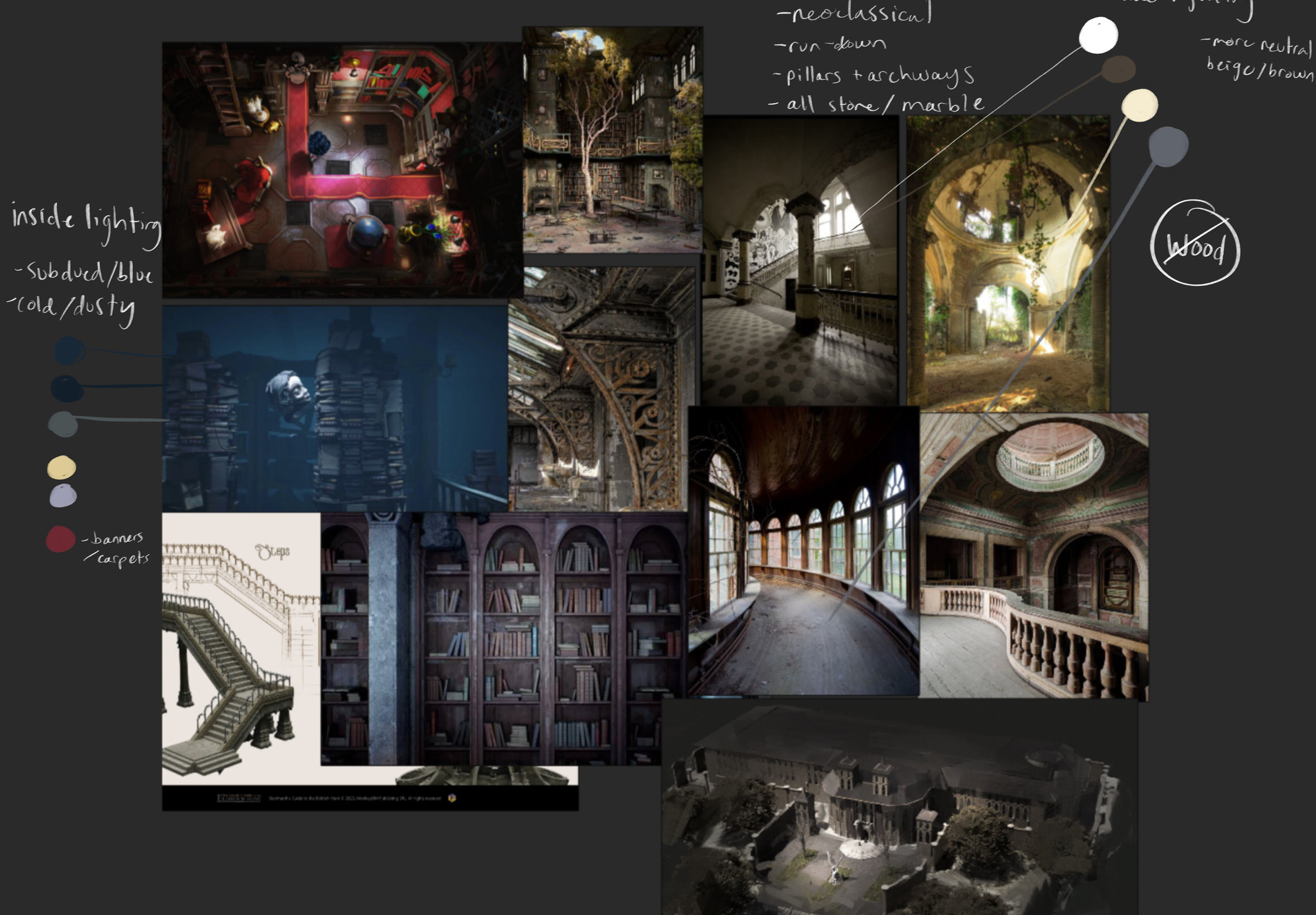Select the white color dot
This screenshot has height=915, width=1316.
(x=1098, y=36)
